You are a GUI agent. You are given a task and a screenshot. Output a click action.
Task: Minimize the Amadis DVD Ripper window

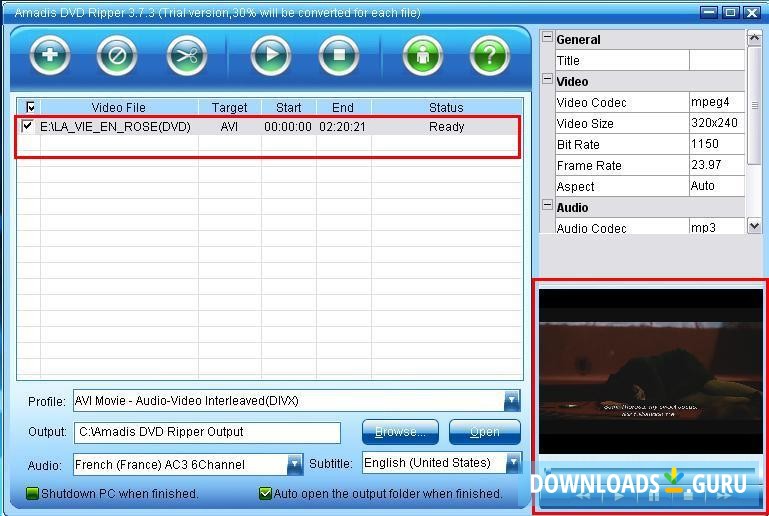pyautogui.click(x=709, y=12)
